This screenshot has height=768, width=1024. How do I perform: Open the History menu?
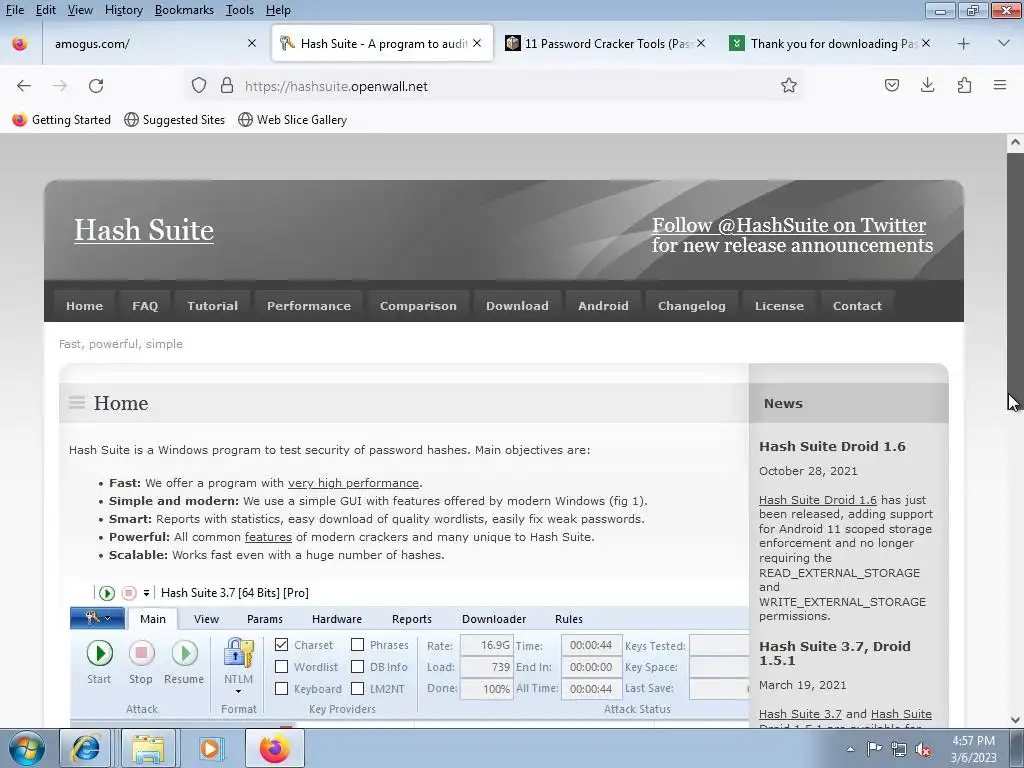point(123,10)
